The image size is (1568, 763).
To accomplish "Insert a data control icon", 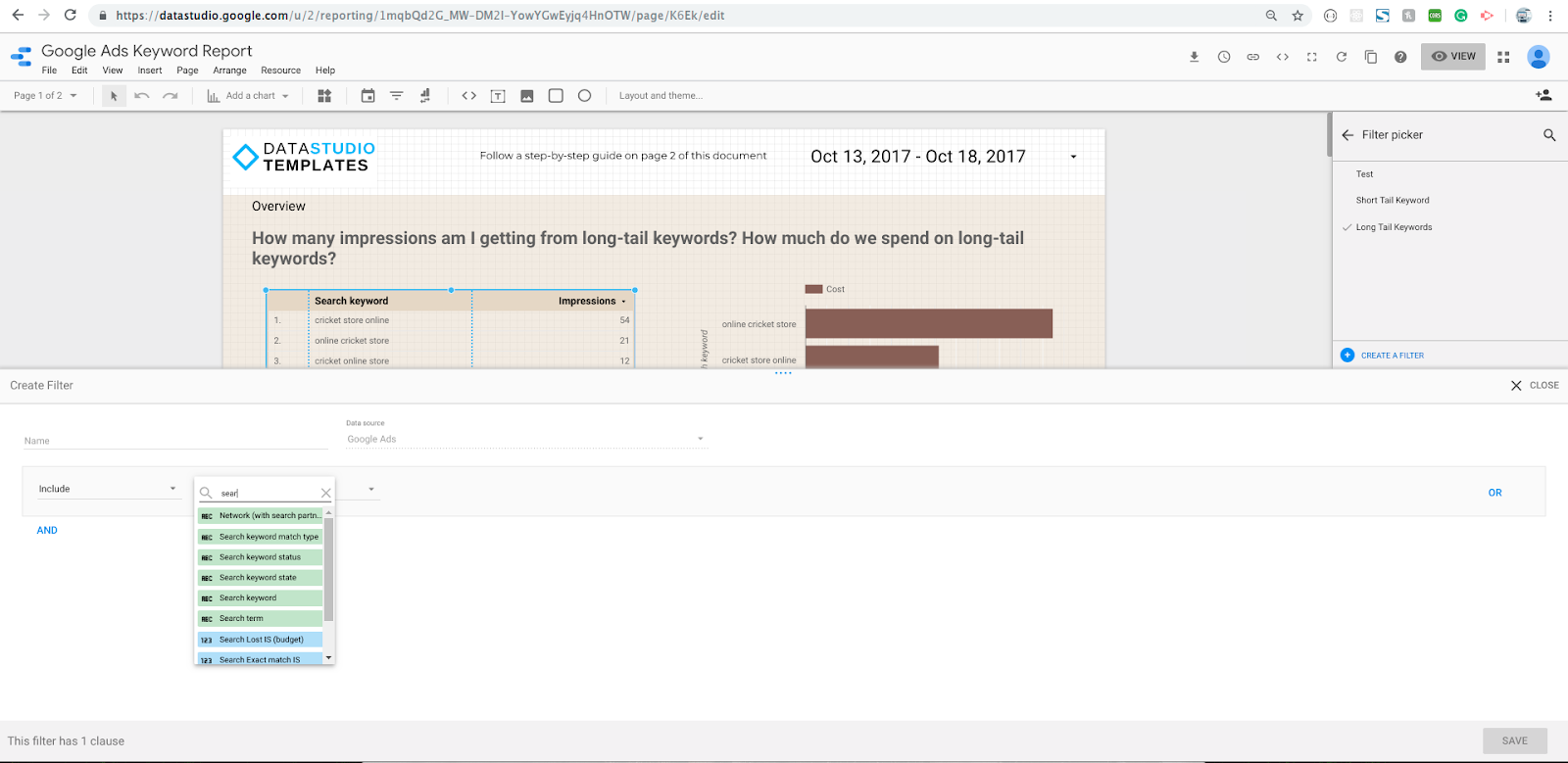I will tap(425, 96).
